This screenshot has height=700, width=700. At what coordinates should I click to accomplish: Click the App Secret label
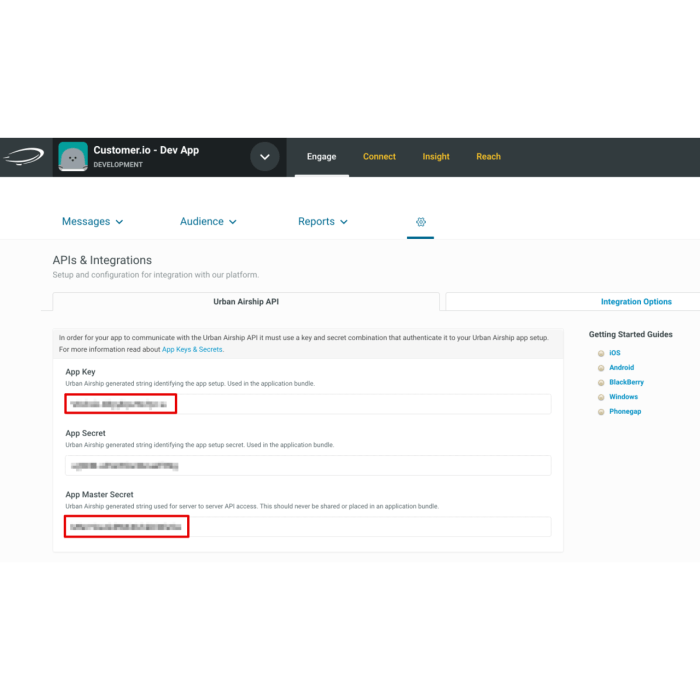click(x=85, y=433)
